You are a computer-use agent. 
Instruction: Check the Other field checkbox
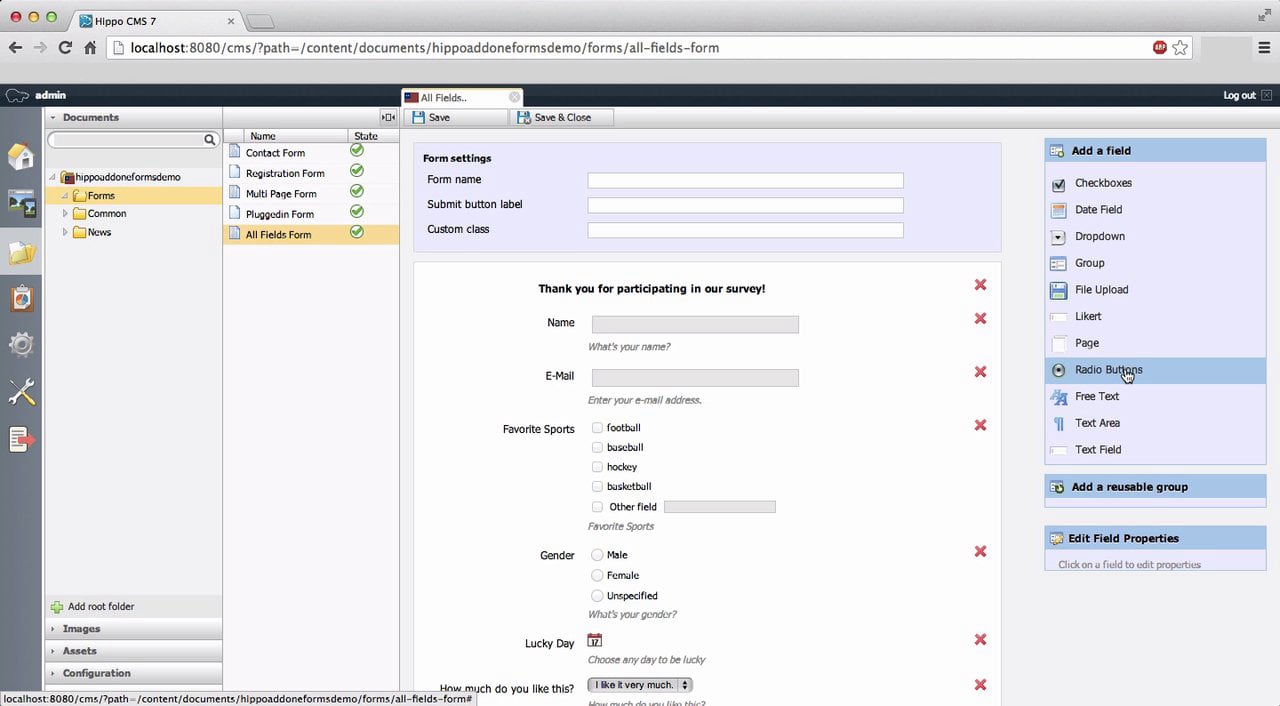pos(597,507)
